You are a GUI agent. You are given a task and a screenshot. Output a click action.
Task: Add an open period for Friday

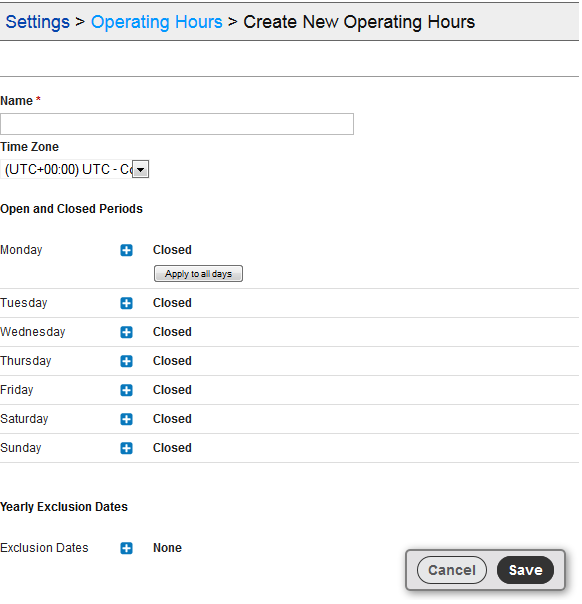(x=126, y=390)
